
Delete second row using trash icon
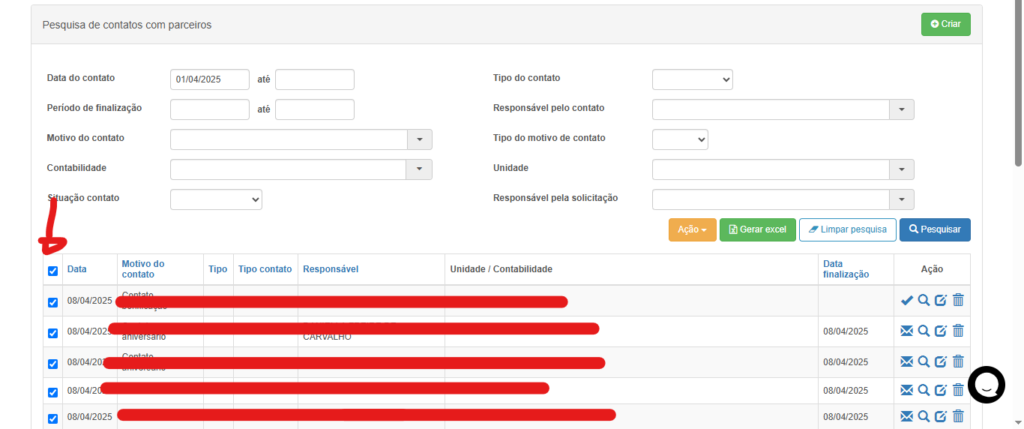[x=958, y=331]
